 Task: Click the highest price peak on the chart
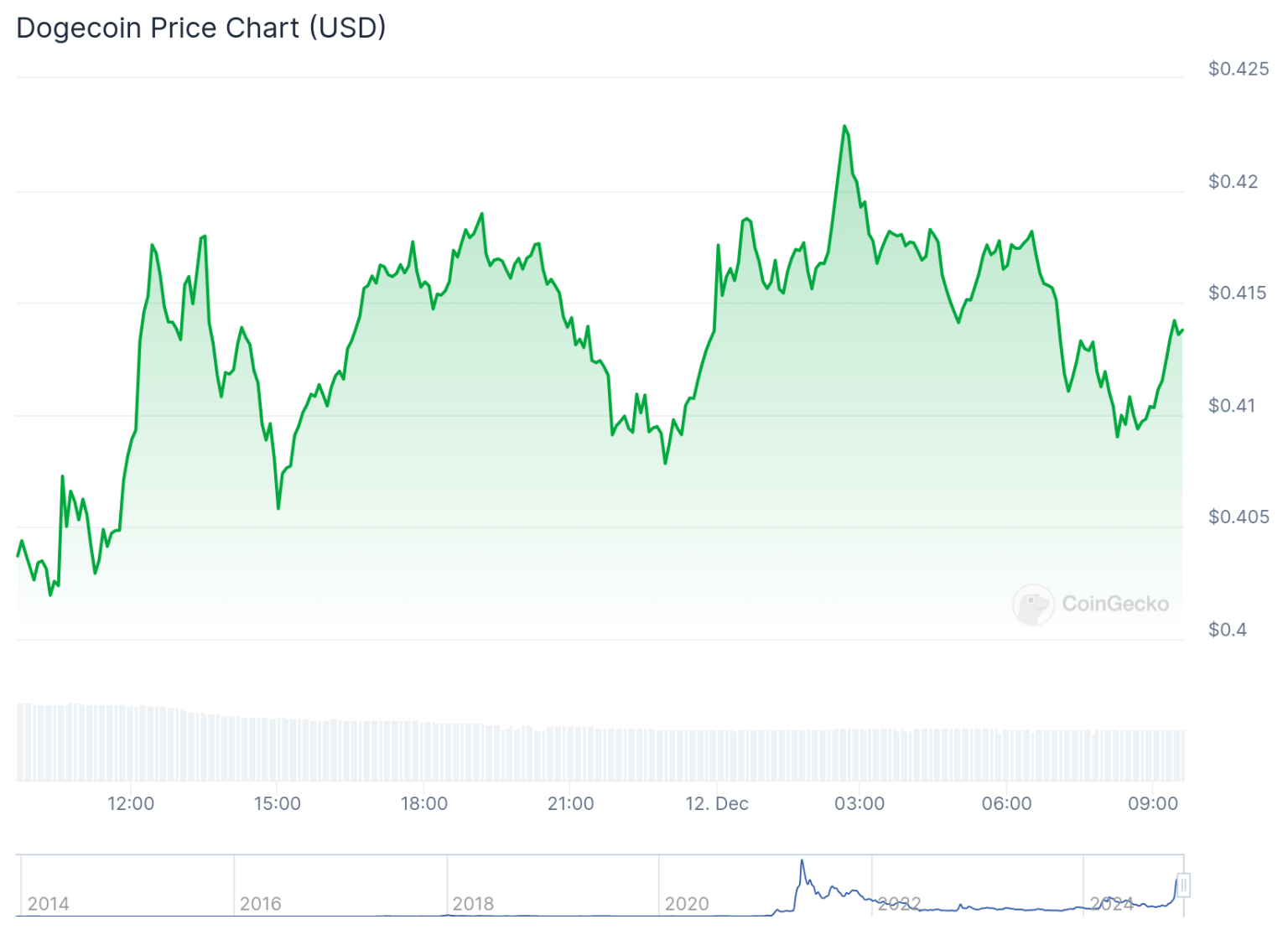pyautogui.click(x=844, y=127)
